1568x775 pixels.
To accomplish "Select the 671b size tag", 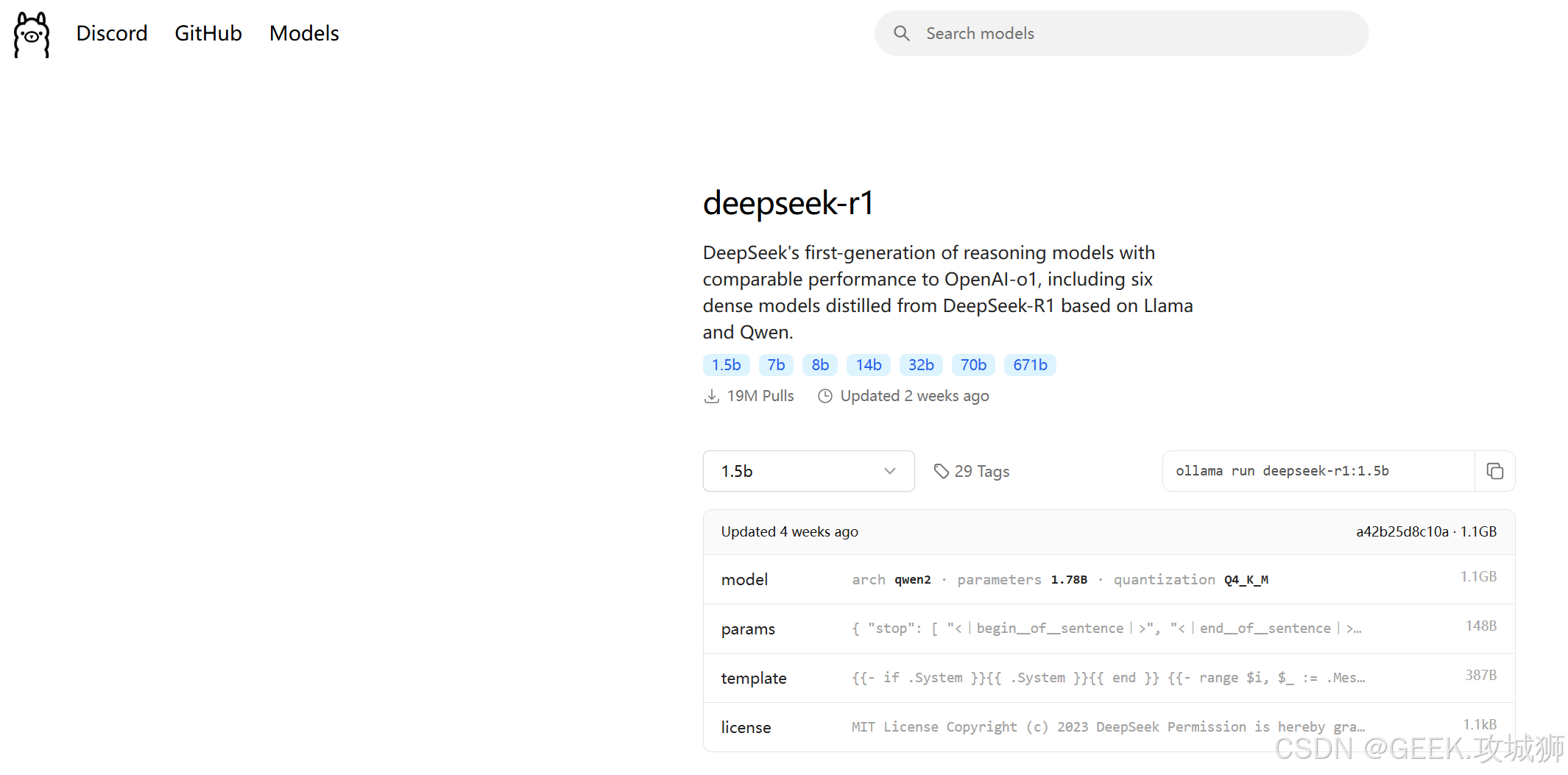I will click(x=1030, y=365).
